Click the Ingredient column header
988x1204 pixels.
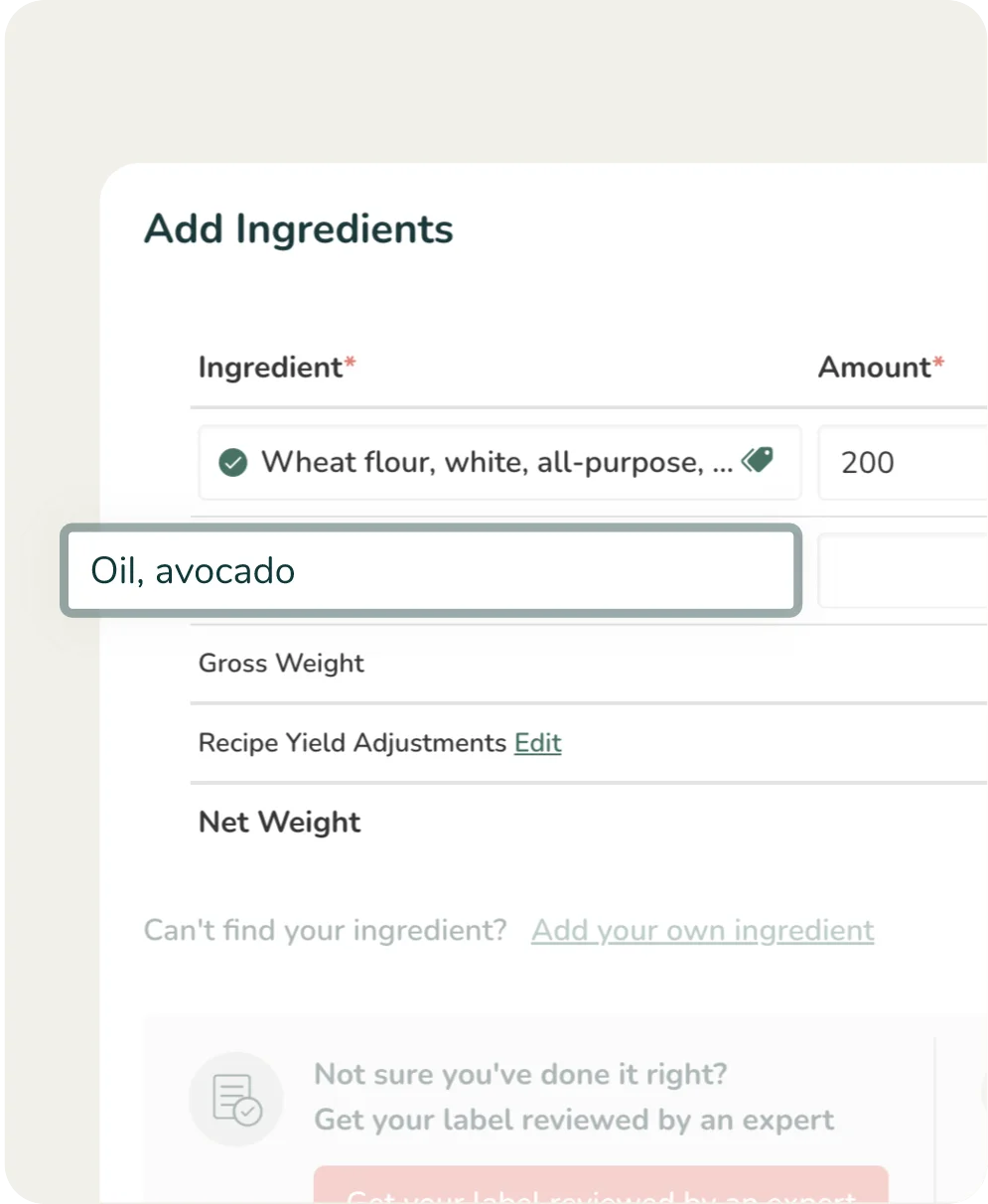click(270, 368)
